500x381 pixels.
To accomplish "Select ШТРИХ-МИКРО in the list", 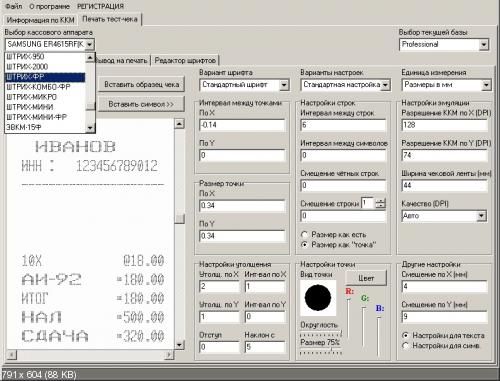I will click(x=45, y=97).
